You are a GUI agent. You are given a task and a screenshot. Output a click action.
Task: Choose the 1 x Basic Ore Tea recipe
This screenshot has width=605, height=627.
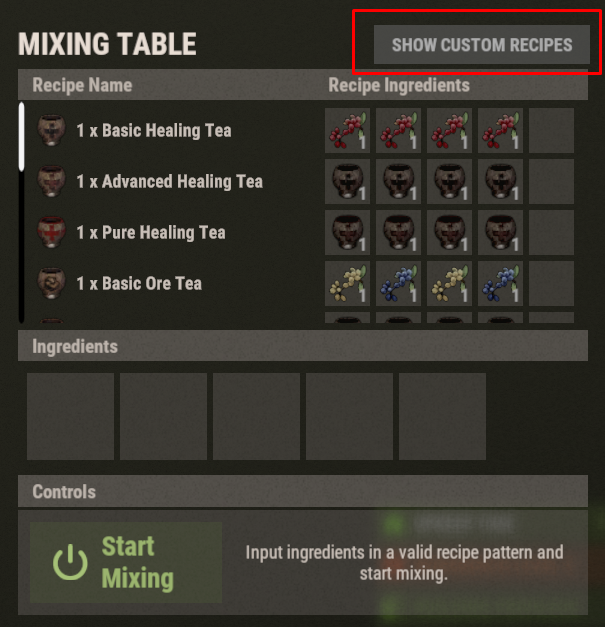tap(139, 284)
